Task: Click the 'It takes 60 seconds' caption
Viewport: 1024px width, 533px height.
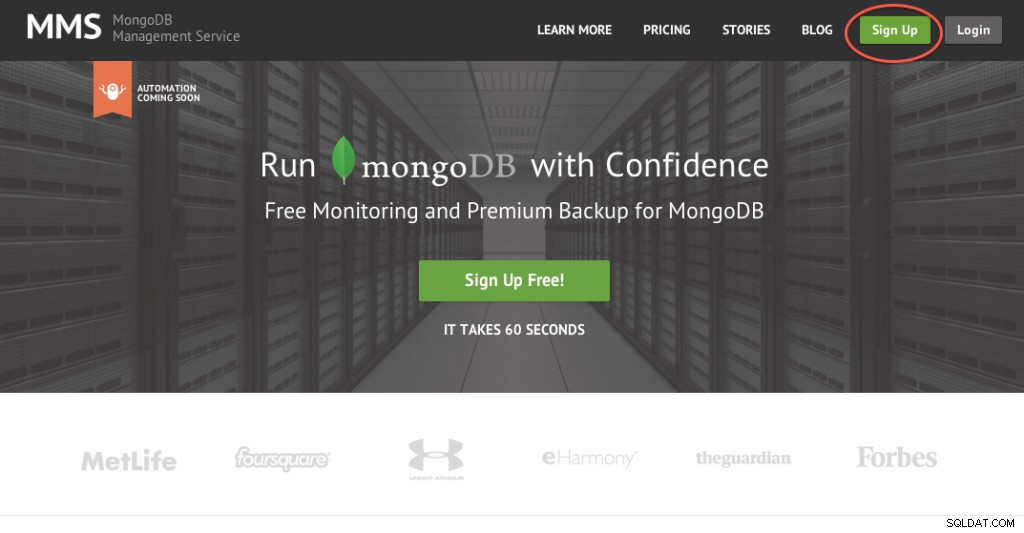Action: point(514,330)
